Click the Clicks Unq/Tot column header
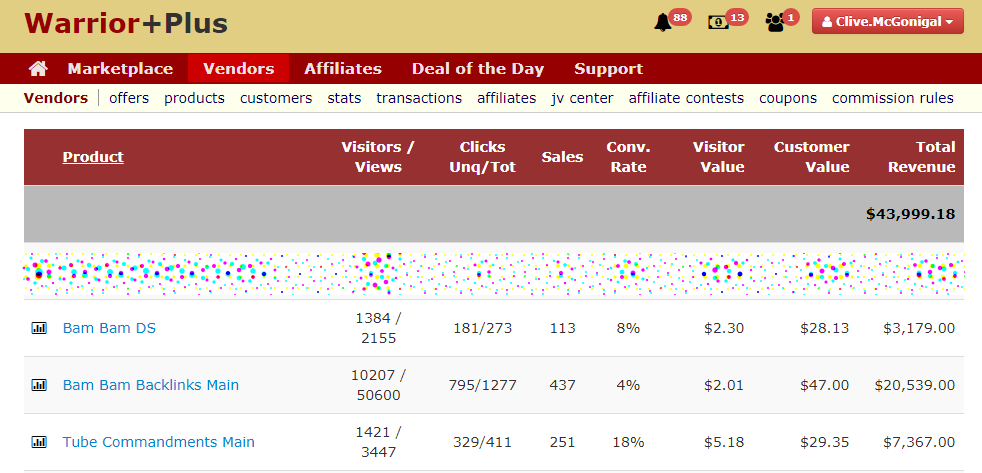Screen dimensions: 982x473 click(x=482, y=157)
